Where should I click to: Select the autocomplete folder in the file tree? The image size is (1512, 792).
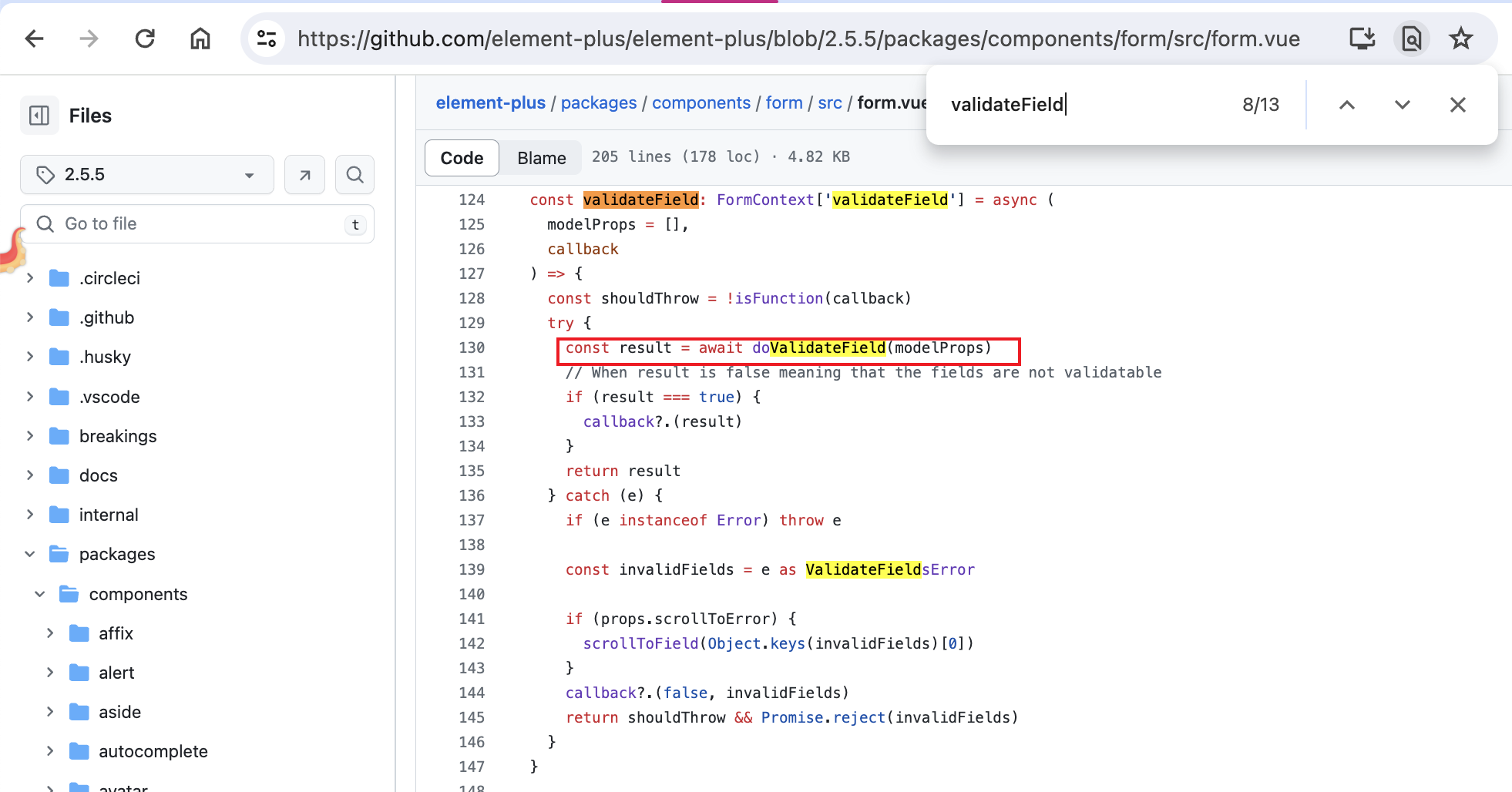click(153, 751)
